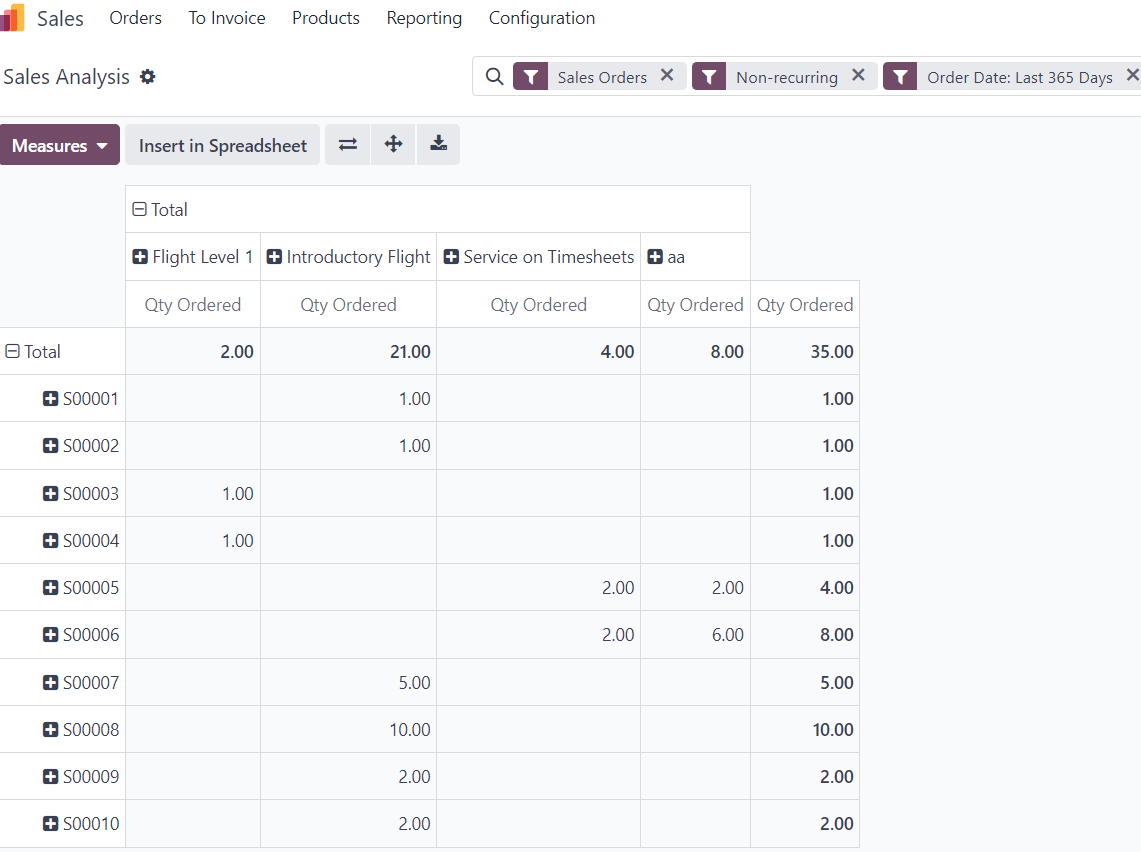
Task: Open the Measures dropdown
Action: coord(60,145)
